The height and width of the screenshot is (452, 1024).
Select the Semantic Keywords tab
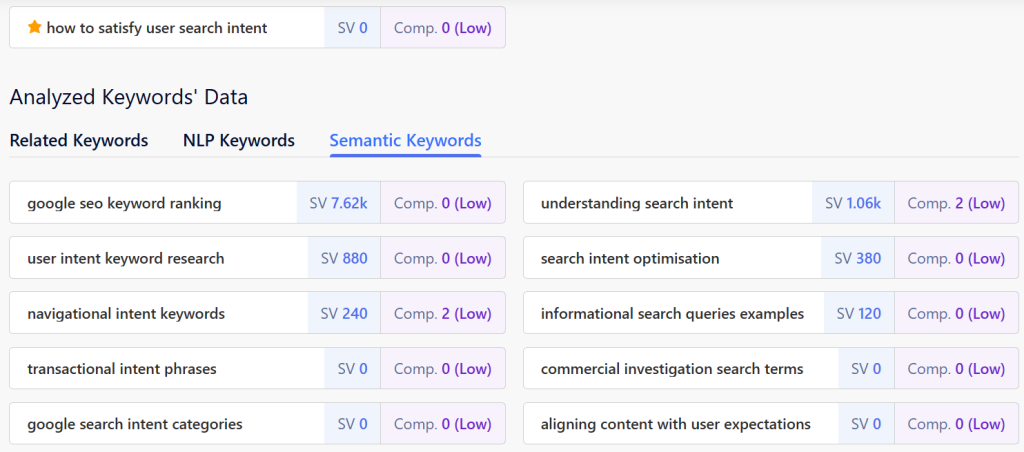[x=405, y=141]
